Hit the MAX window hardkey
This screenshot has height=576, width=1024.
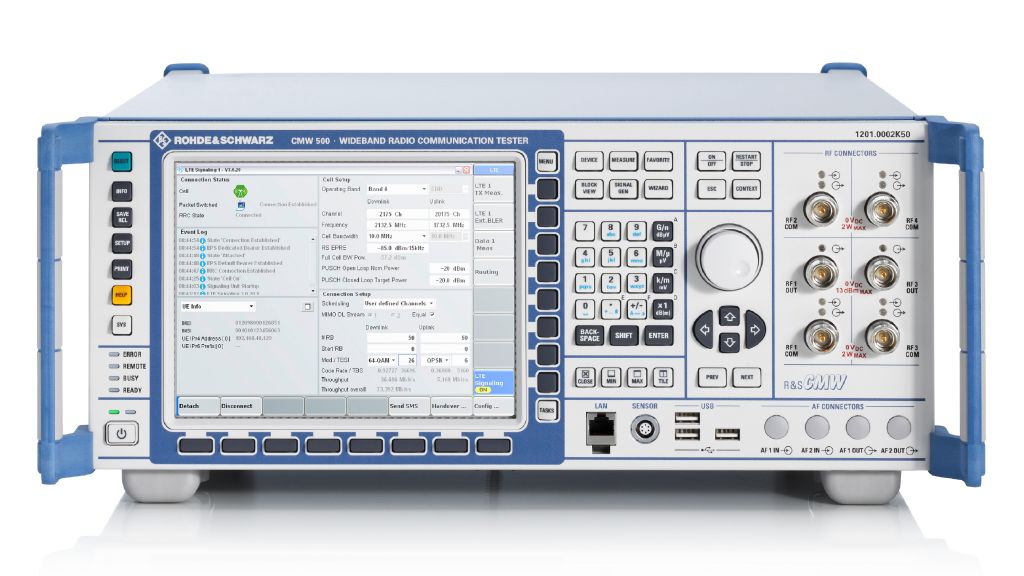pos(637,377)
